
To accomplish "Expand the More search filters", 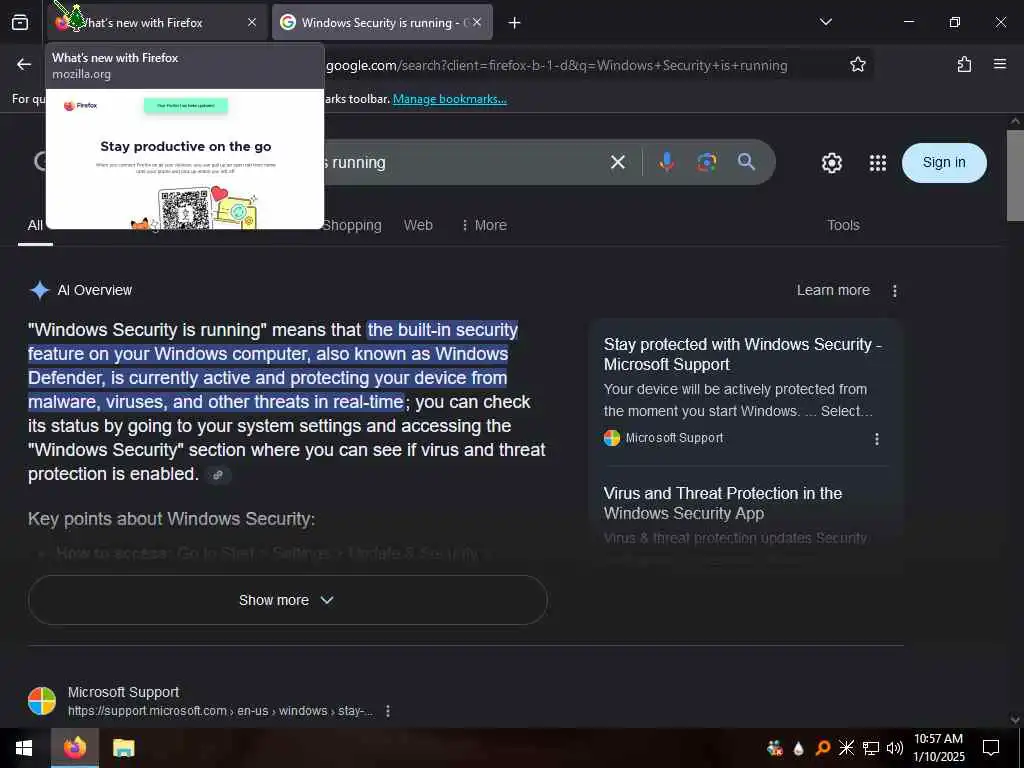I will (x=484, y=225).
